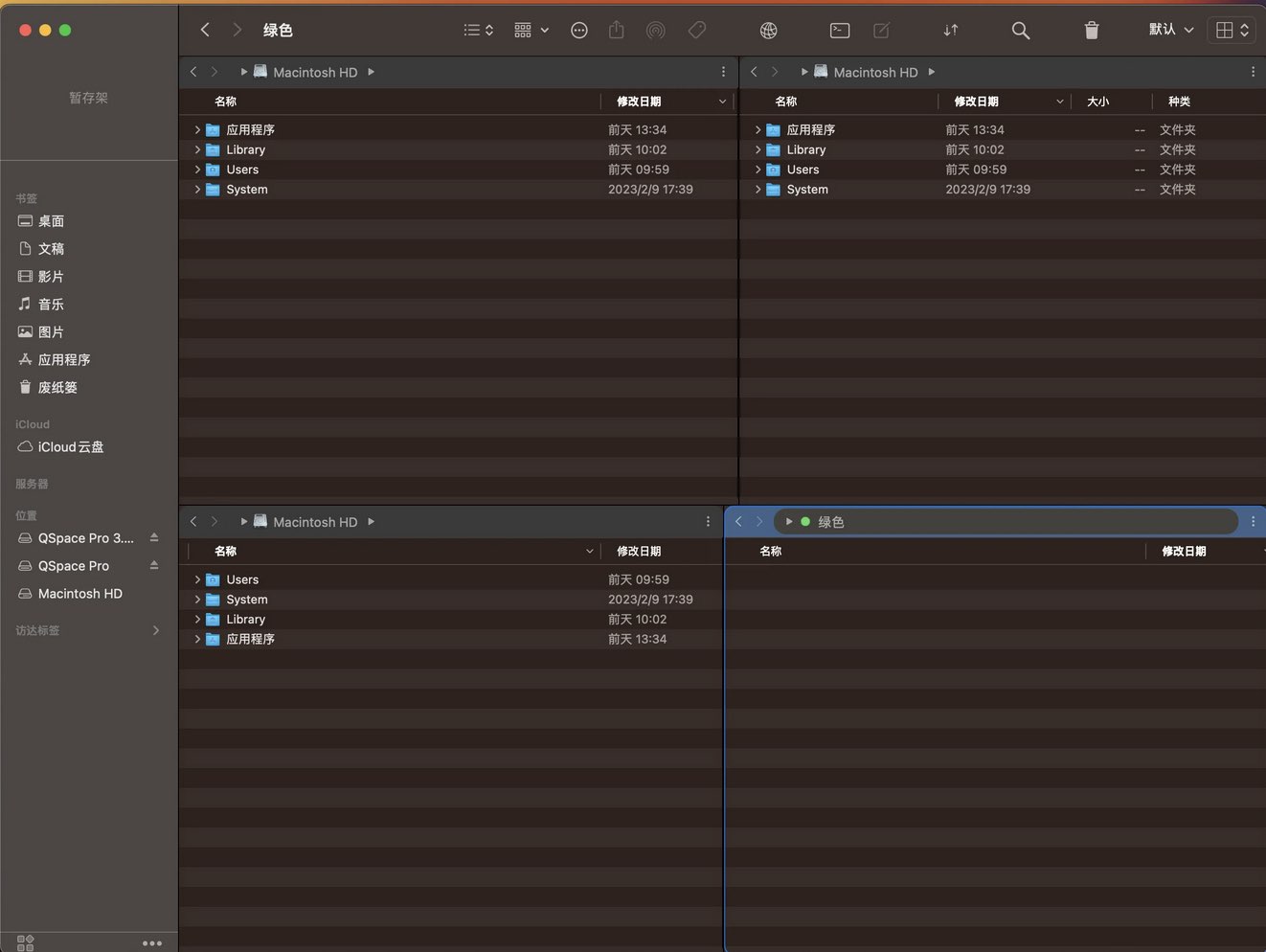Image resolution: width=1266 pixels, height=952 pixels.
Task: Eject the QSpace Pro volume
Action: coord(154,566)
